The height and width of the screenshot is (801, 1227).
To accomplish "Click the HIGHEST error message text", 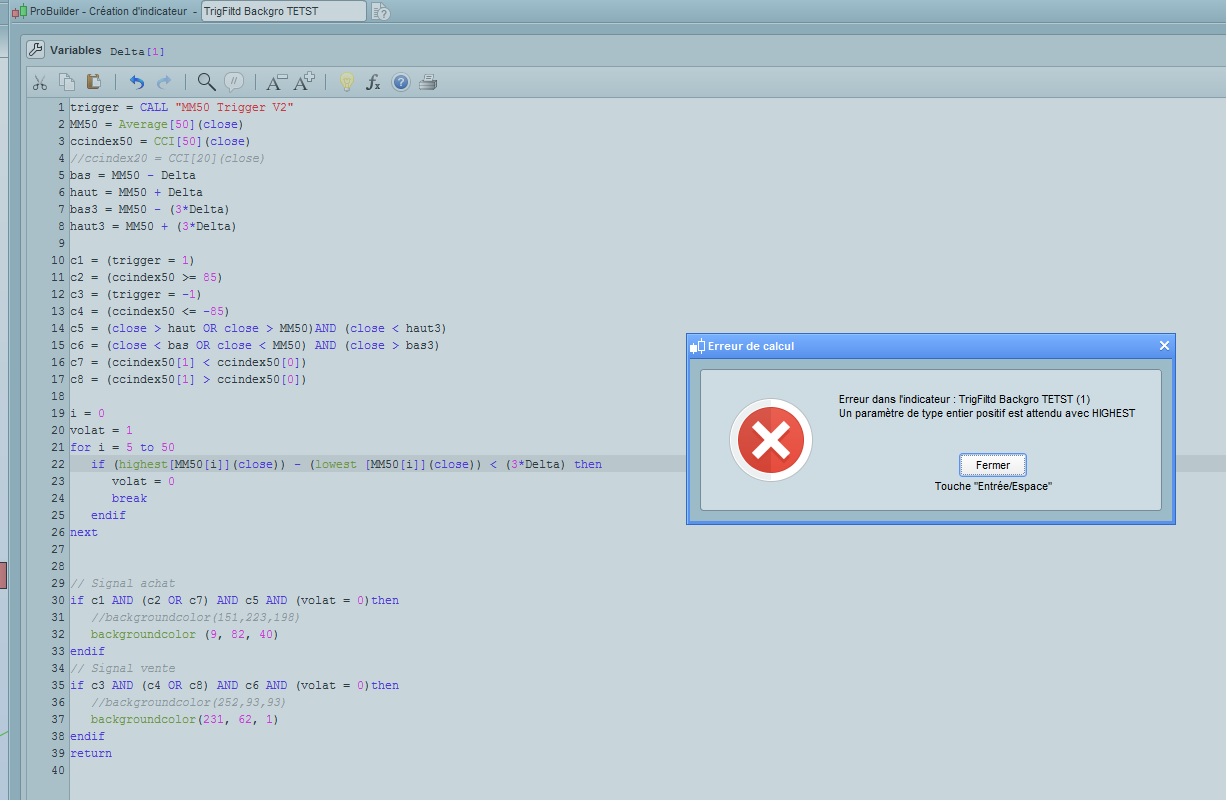I will tap(987, 413).
